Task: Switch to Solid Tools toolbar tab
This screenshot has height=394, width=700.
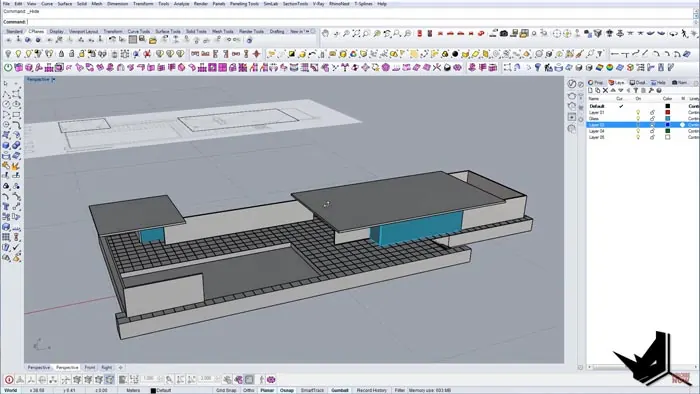Action: click(196, 31)
